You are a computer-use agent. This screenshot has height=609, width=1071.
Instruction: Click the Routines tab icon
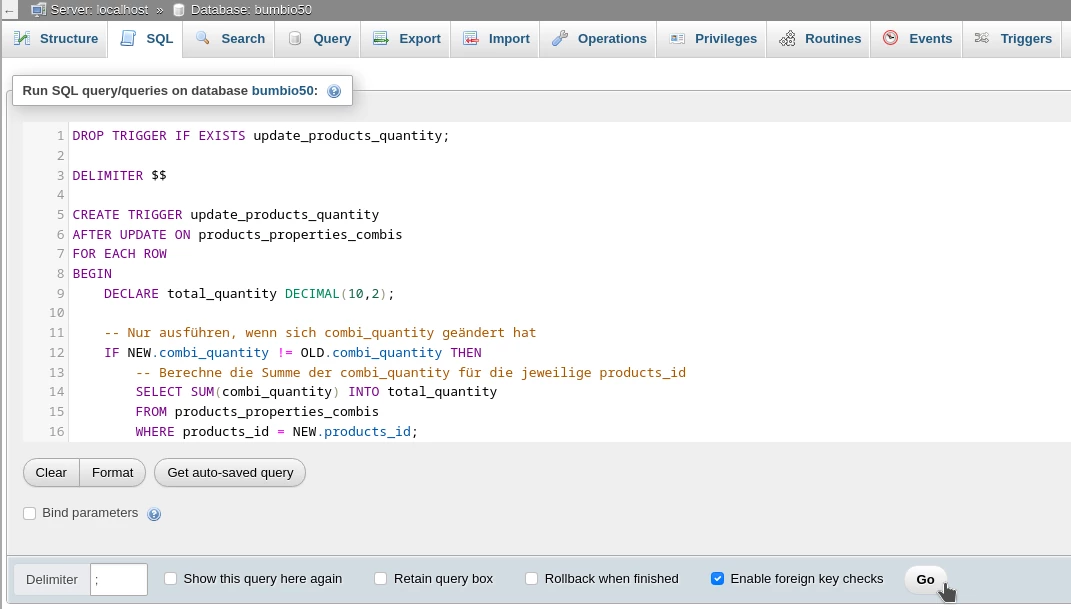[x=788, y=38]
